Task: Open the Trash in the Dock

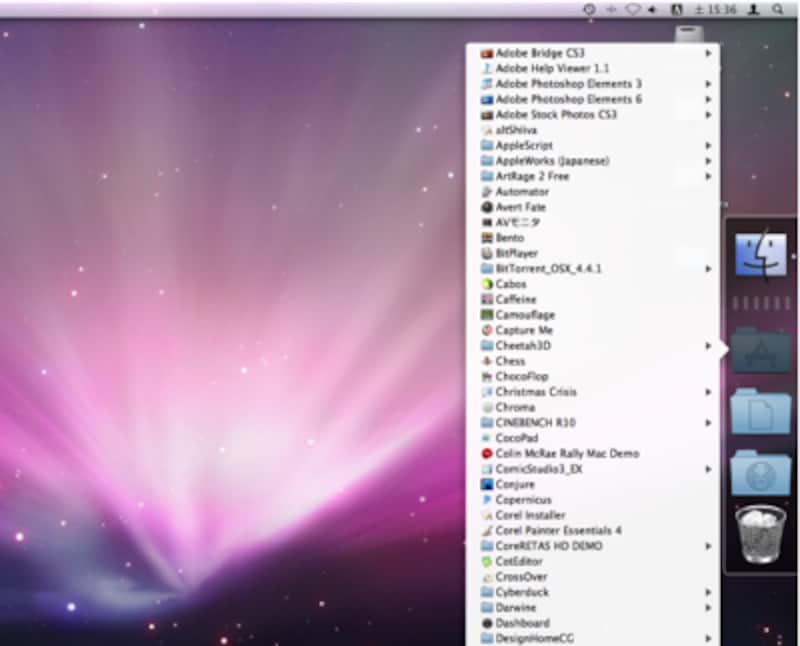Action: point(760,534)
